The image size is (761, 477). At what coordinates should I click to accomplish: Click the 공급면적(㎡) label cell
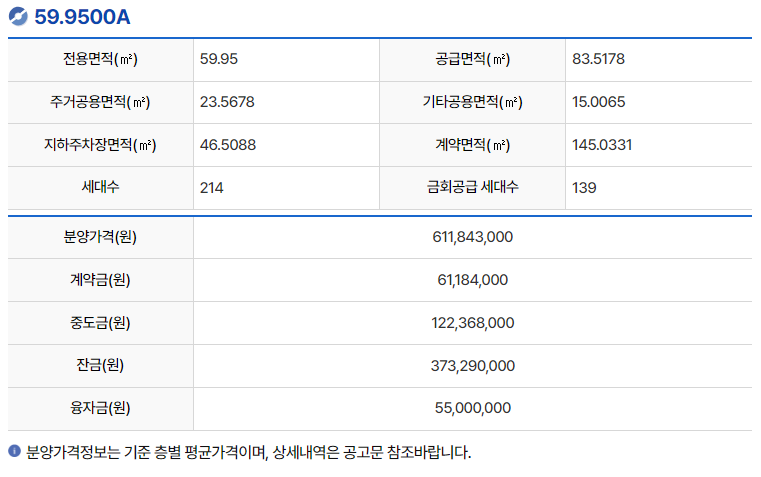coord(472,59)
